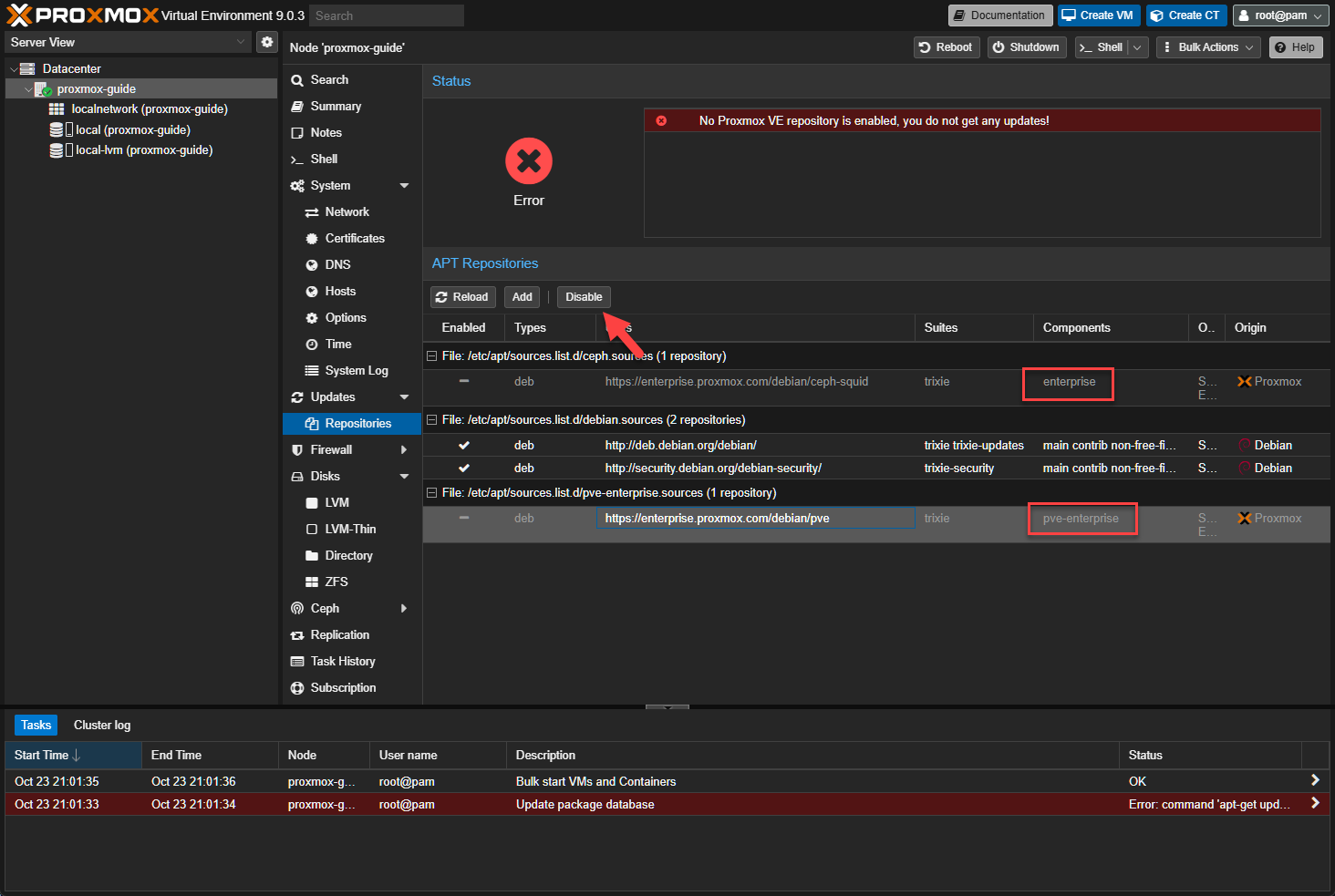This screenshot has width=1335, height=896.
Task: Switch to the Cluster log tab
Action: (x=102, y=725)
